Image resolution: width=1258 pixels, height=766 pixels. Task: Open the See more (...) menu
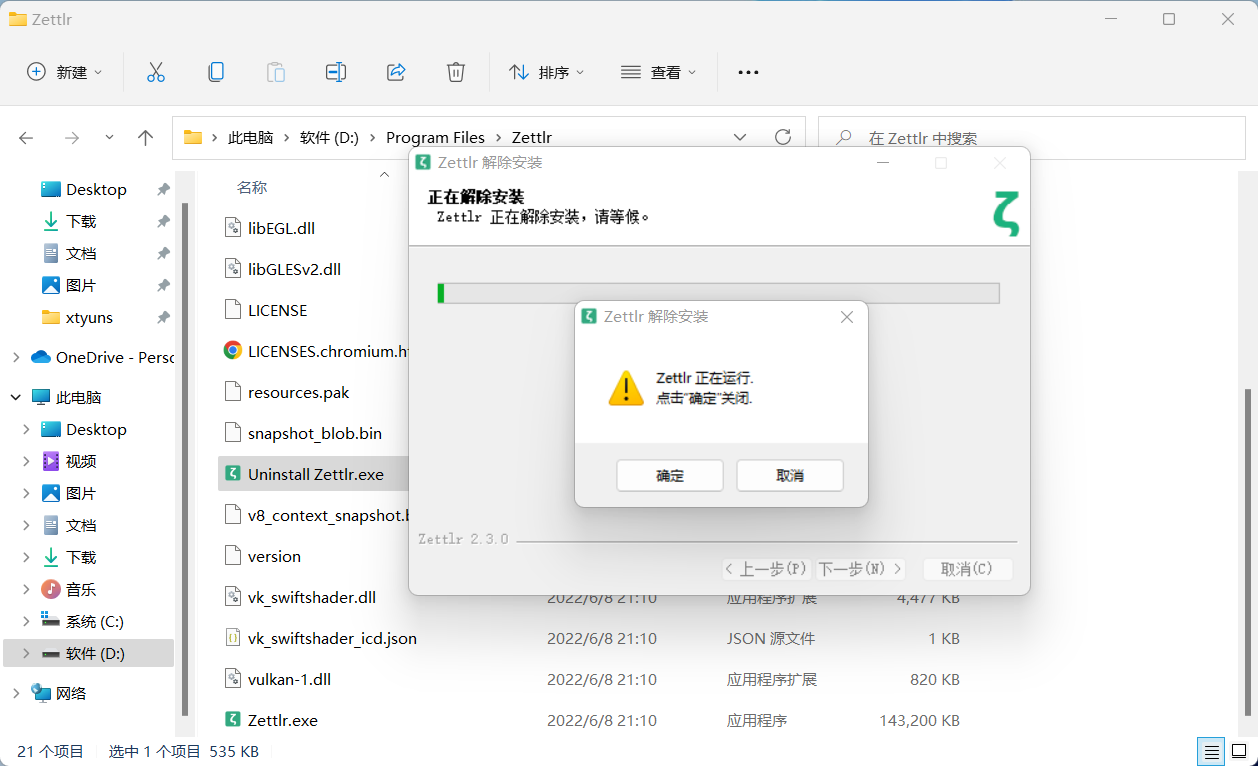click(748, 71)
